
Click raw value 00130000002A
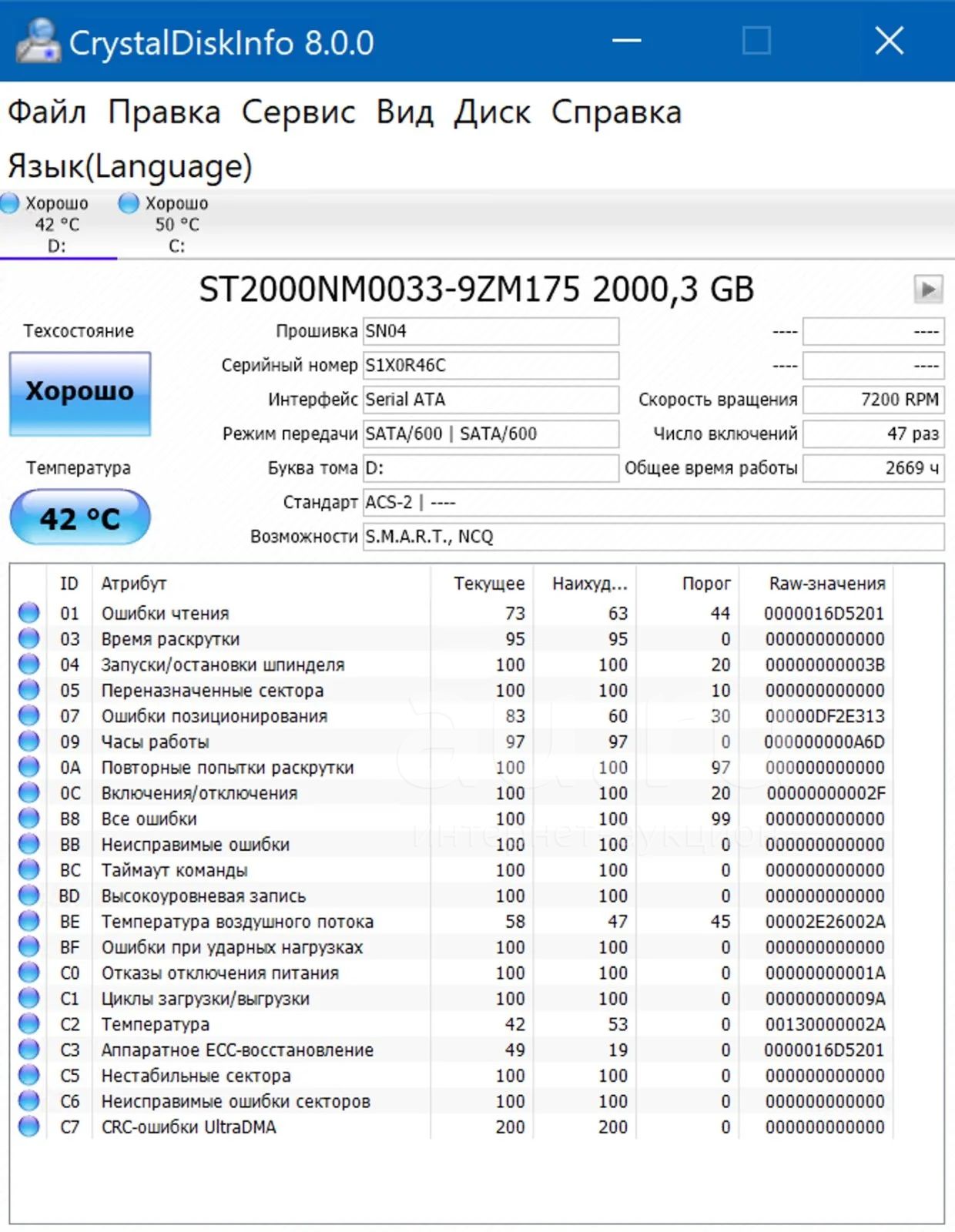click(x=825, y=1024)
